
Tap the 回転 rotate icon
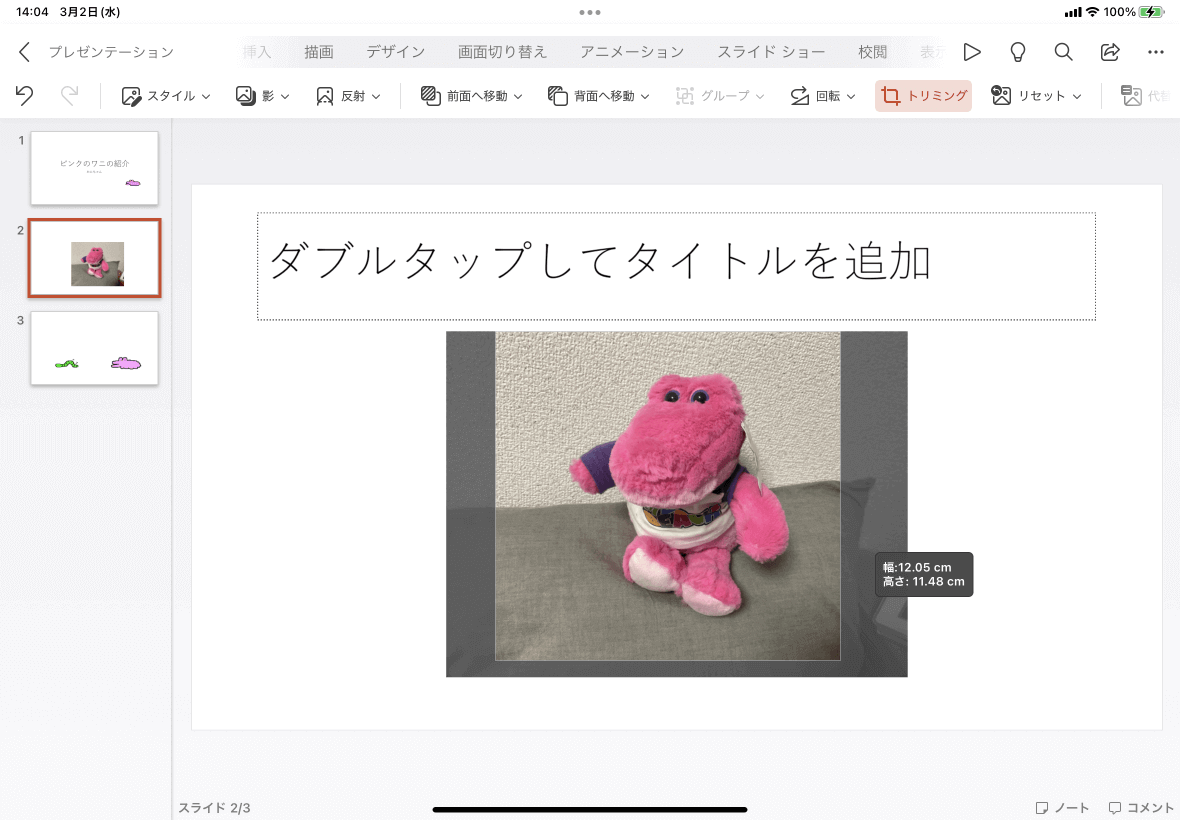(799, 96)
